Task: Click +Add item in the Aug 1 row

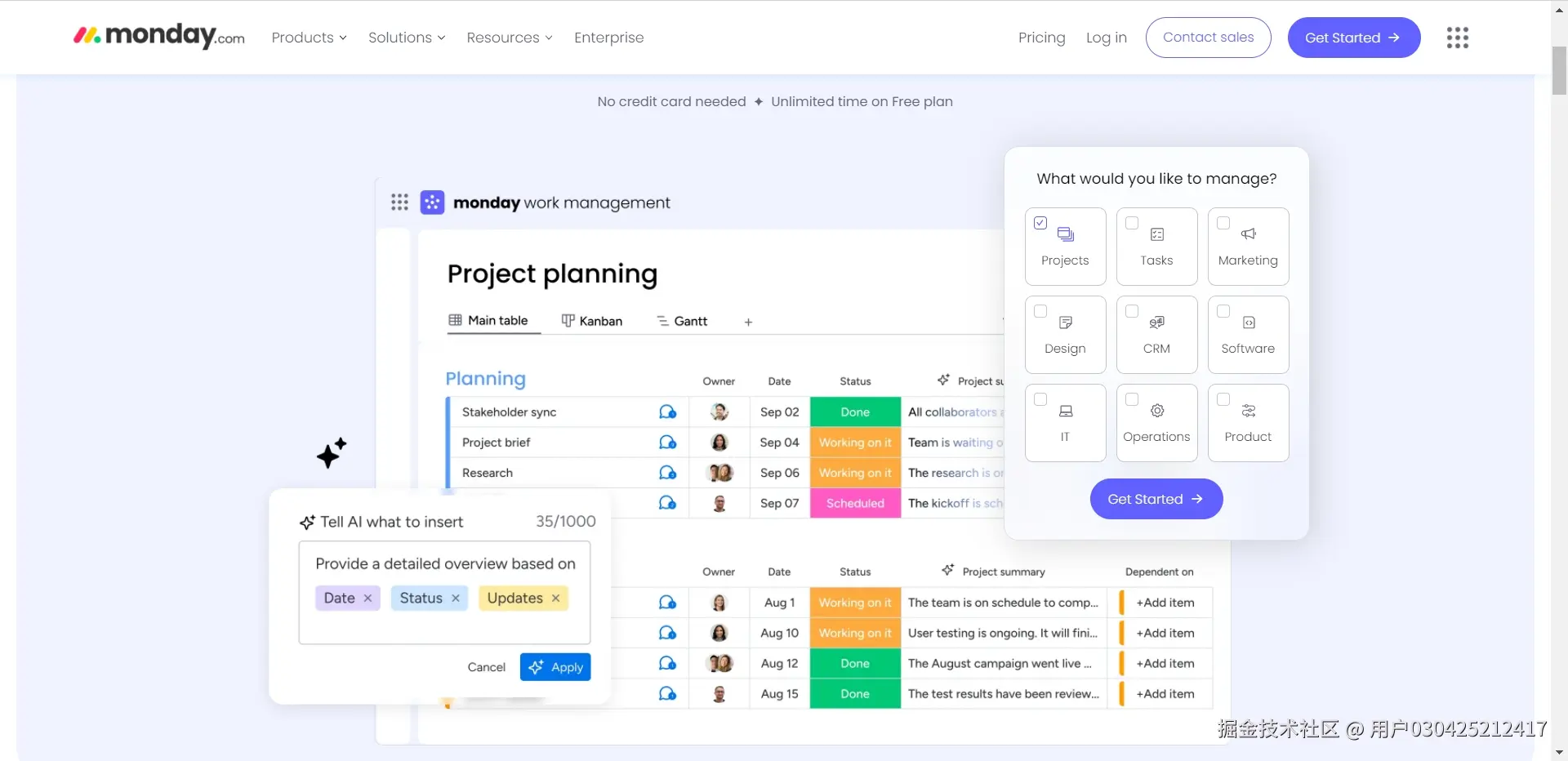Action: coord(1165,603)
